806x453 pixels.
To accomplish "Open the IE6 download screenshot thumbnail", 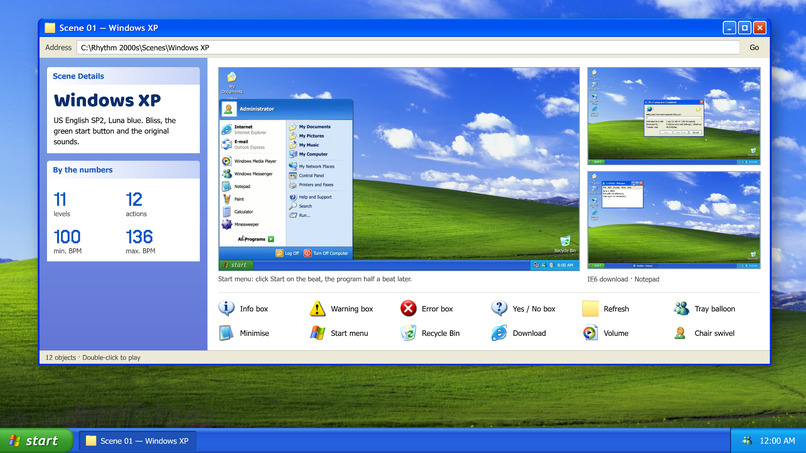I will [673, 116].
